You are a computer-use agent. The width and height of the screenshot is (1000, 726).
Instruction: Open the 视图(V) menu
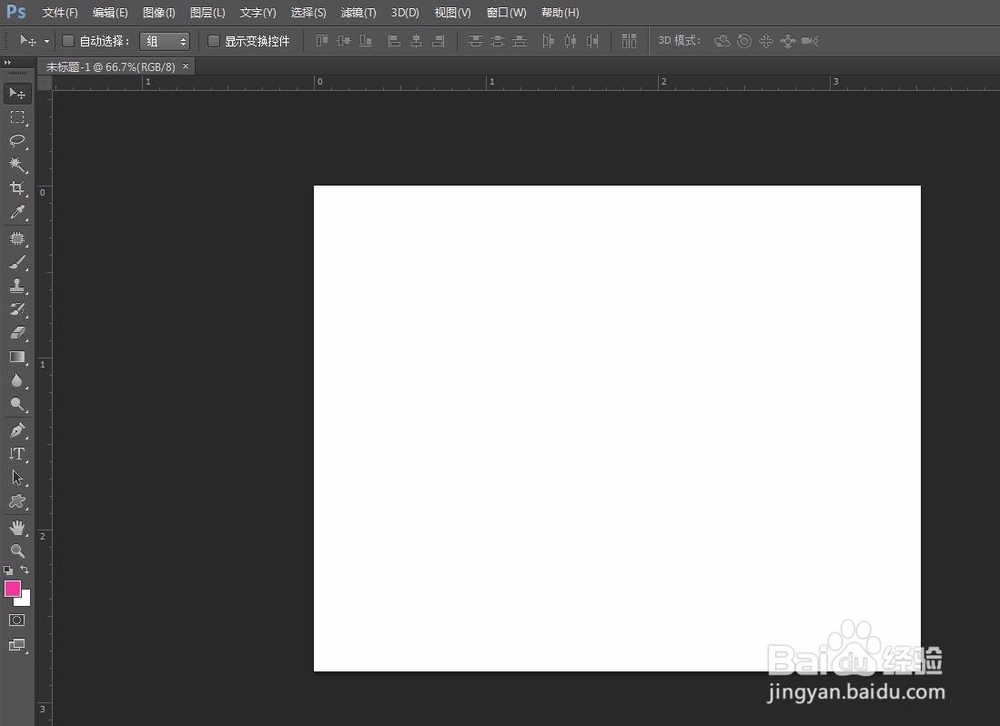[x=453, y=13]
